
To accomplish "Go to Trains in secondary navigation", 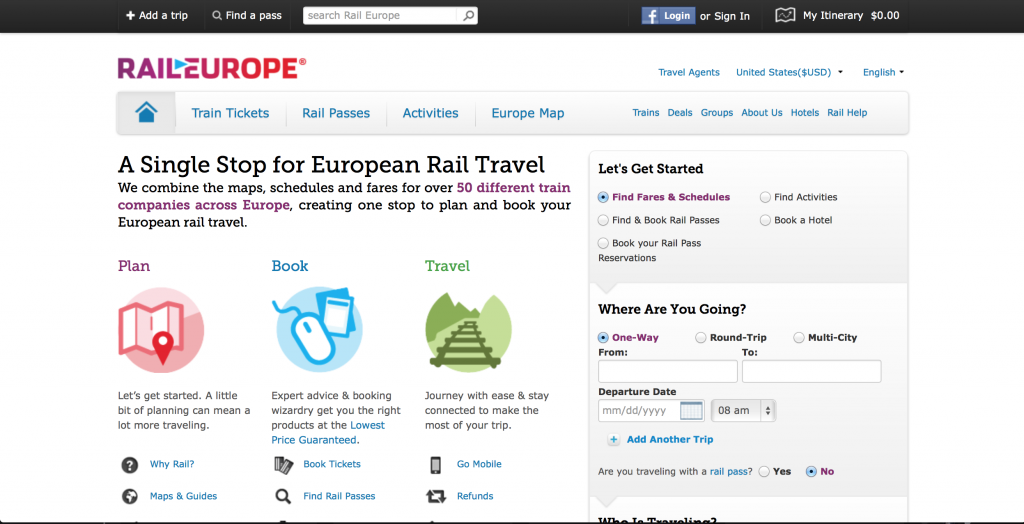I will pyautogui.click(x=646, y=112).
